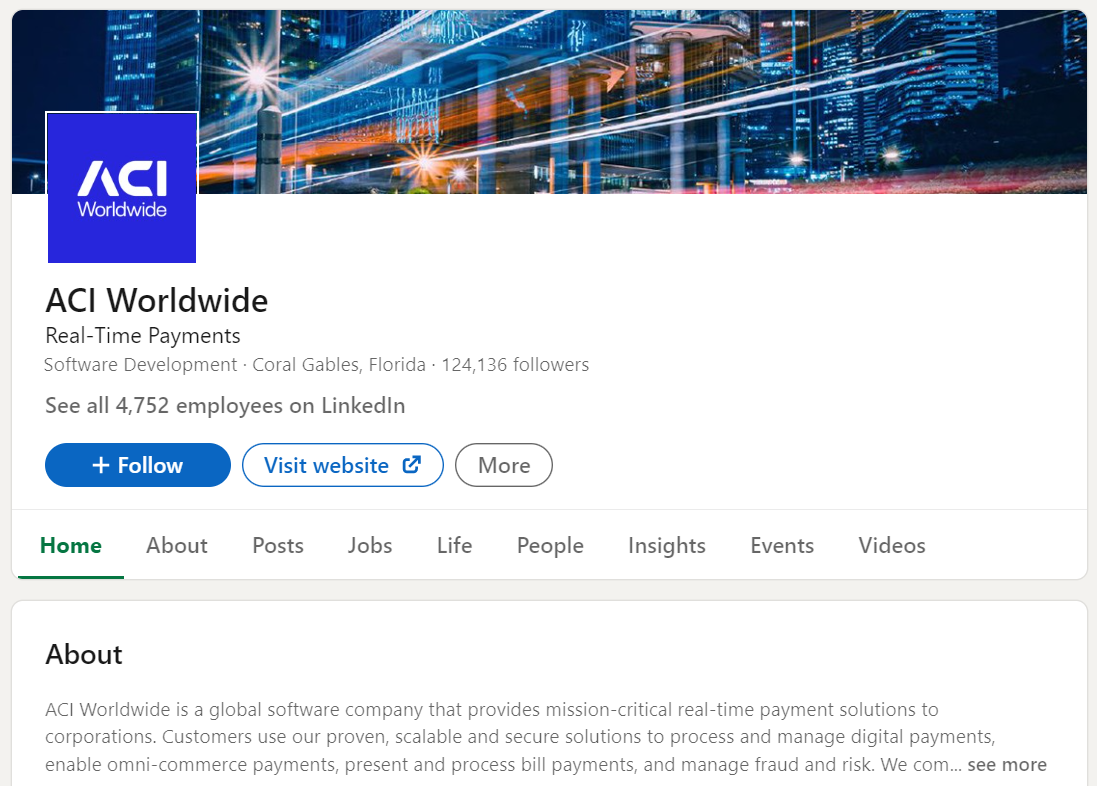
Task: Switch to the Insights tab
Action: click(666, 545)
